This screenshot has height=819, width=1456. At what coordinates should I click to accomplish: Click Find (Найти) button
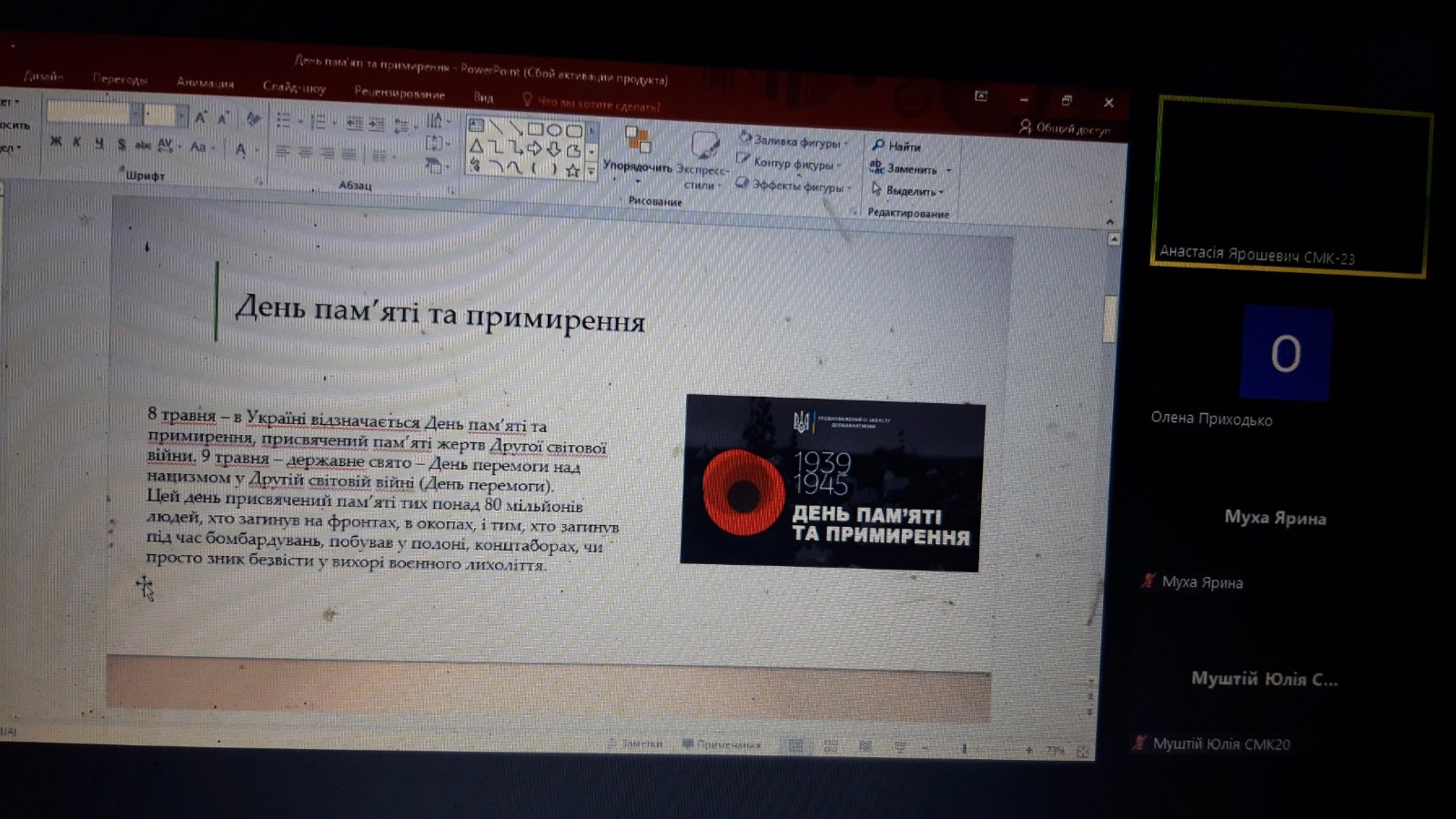pos(897,146)
